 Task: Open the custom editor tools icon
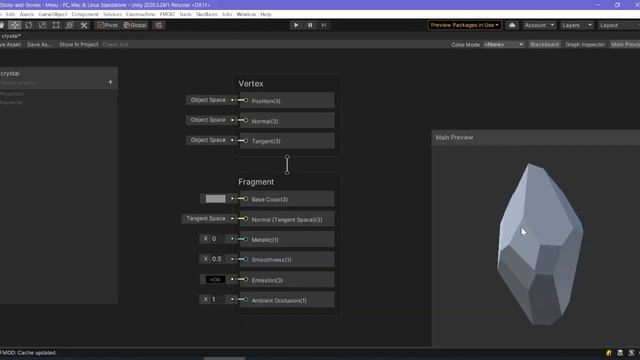pyautogui.click(x=84, y=25)
